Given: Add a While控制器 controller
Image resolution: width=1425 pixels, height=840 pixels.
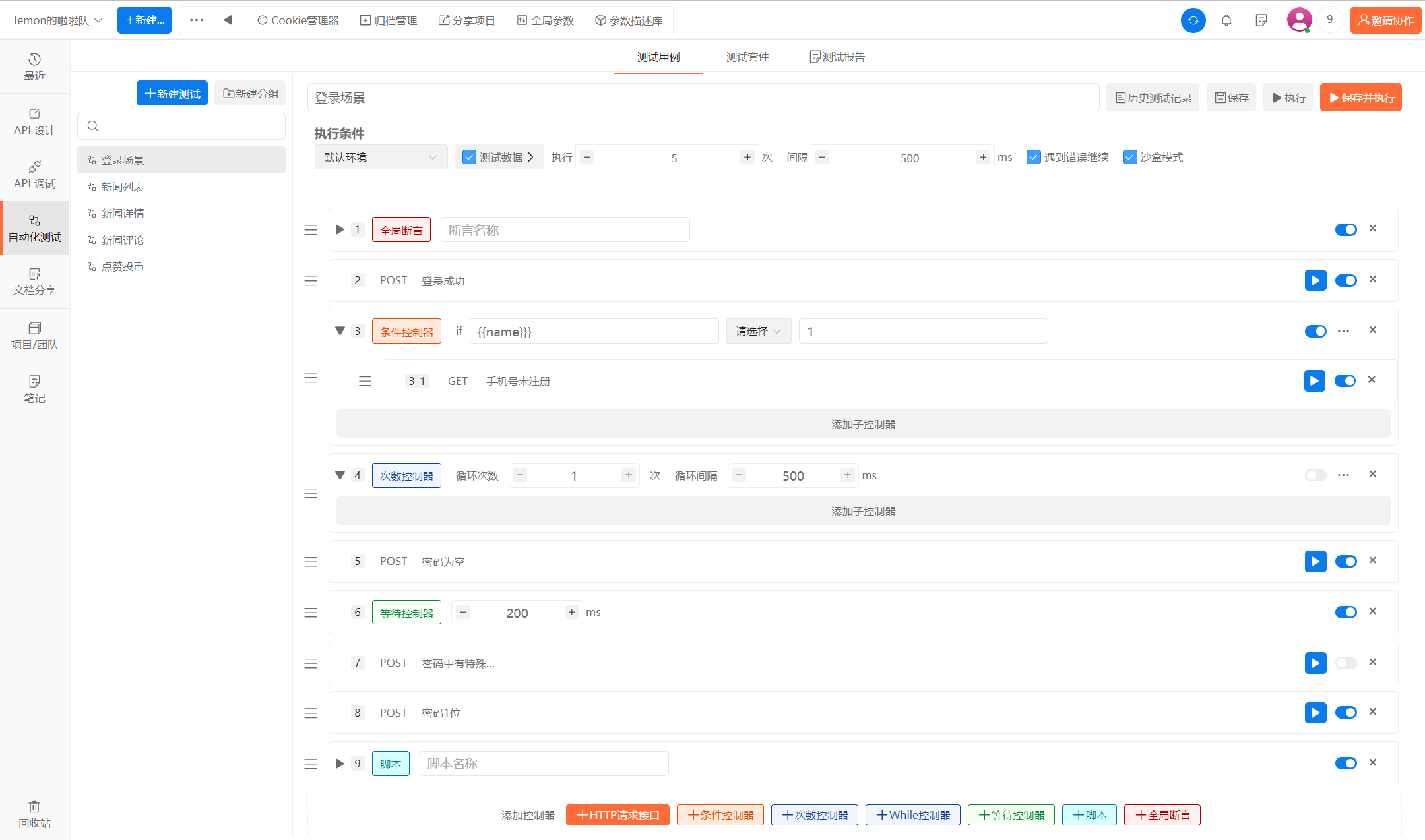Looking at the screenshot, I should 912,815.
